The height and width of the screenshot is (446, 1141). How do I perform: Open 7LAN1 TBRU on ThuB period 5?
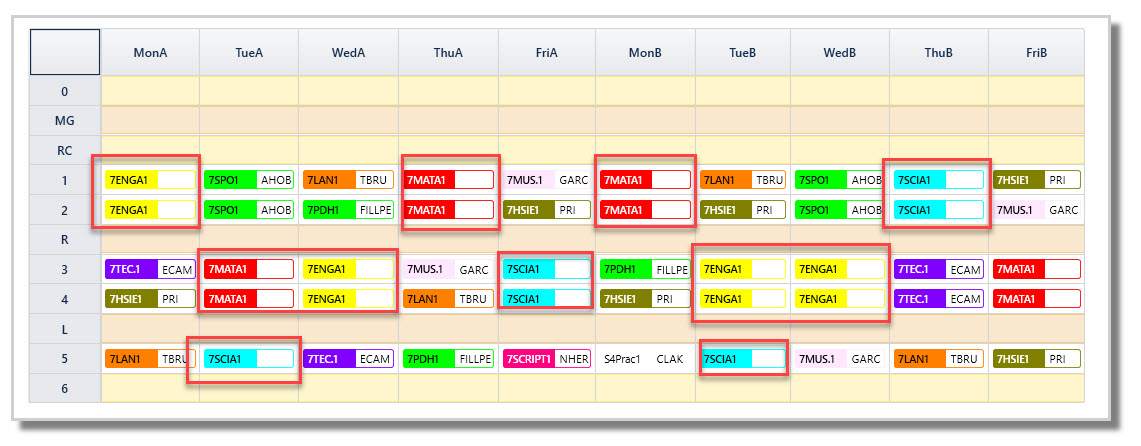click(939, 359)
